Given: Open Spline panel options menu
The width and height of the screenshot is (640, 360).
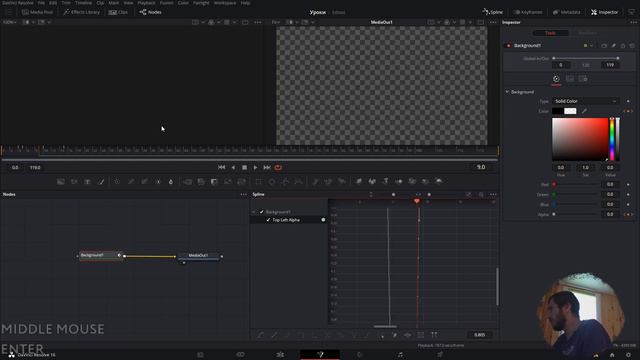Looking at the screenshot, I should pyautogui.click(x=493, y=195).
